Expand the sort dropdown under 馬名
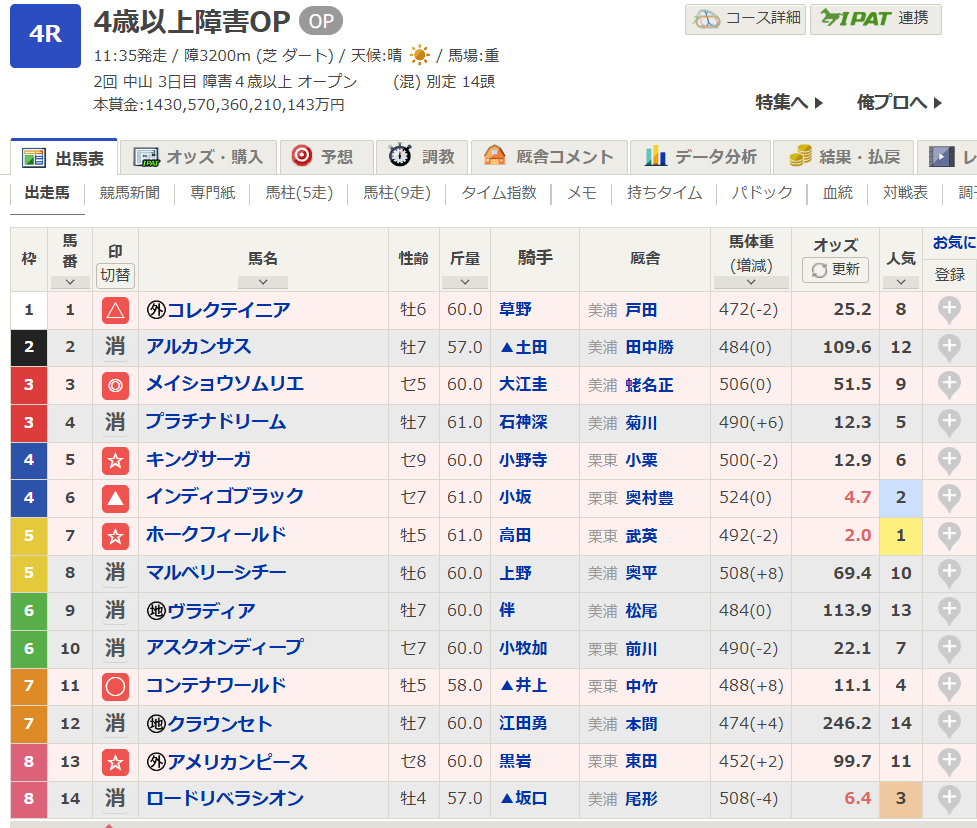977x828 pixels. click(x=263, y=283)
